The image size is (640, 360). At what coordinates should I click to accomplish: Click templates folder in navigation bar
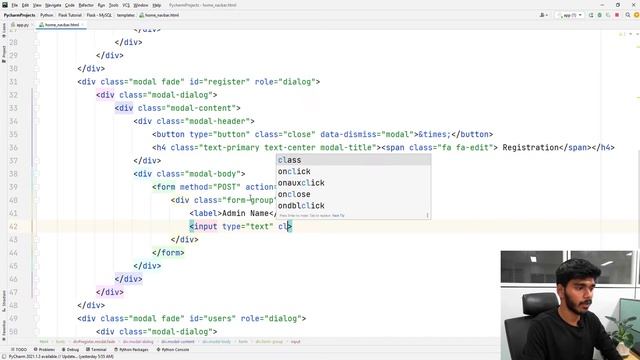(x=126, y=15)
